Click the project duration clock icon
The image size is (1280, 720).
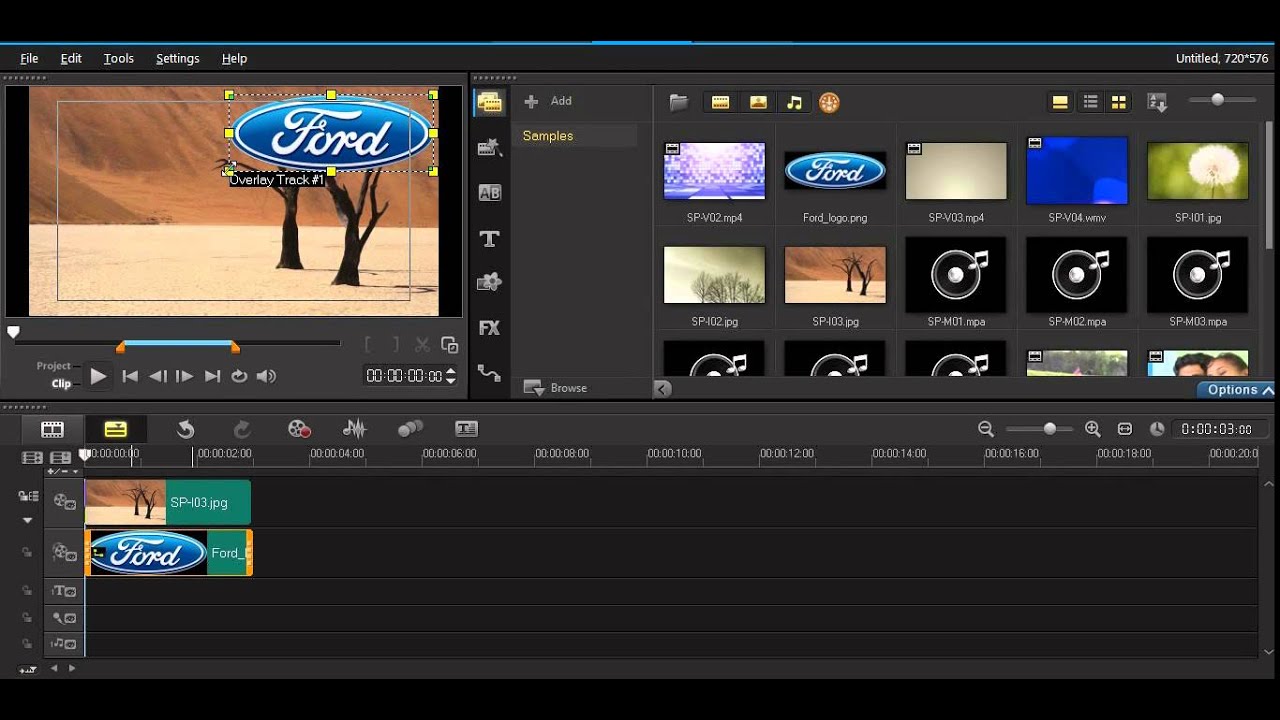pos(1157,429)
